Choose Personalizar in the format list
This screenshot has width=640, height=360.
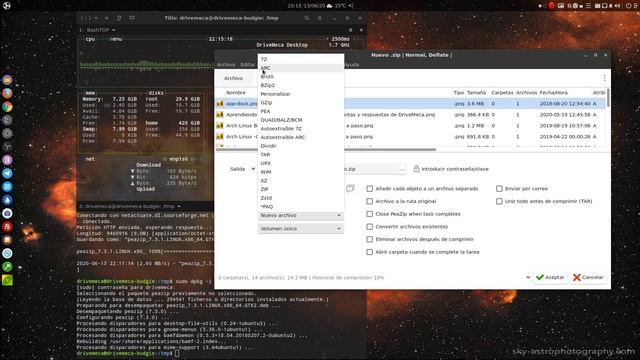(300, 94)
